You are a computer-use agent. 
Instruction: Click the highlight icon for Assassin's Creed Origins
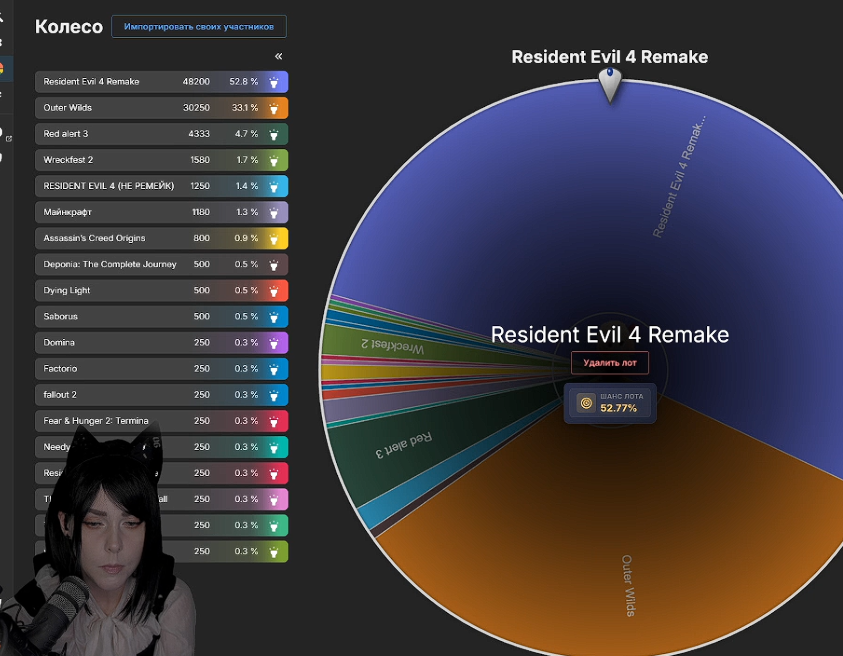coord(274,239)
